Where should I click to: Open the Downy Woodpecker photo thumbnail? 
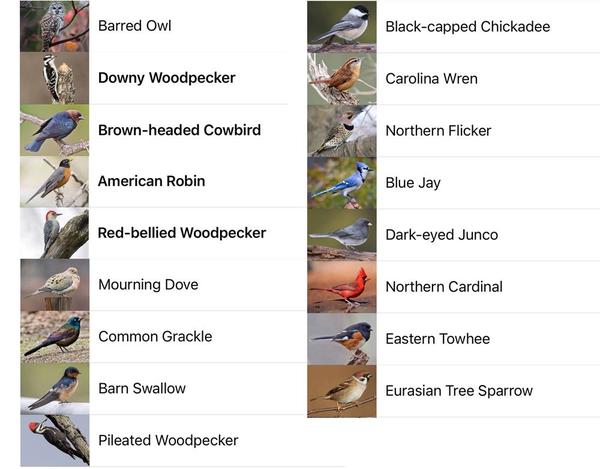(x=54, y=78)
